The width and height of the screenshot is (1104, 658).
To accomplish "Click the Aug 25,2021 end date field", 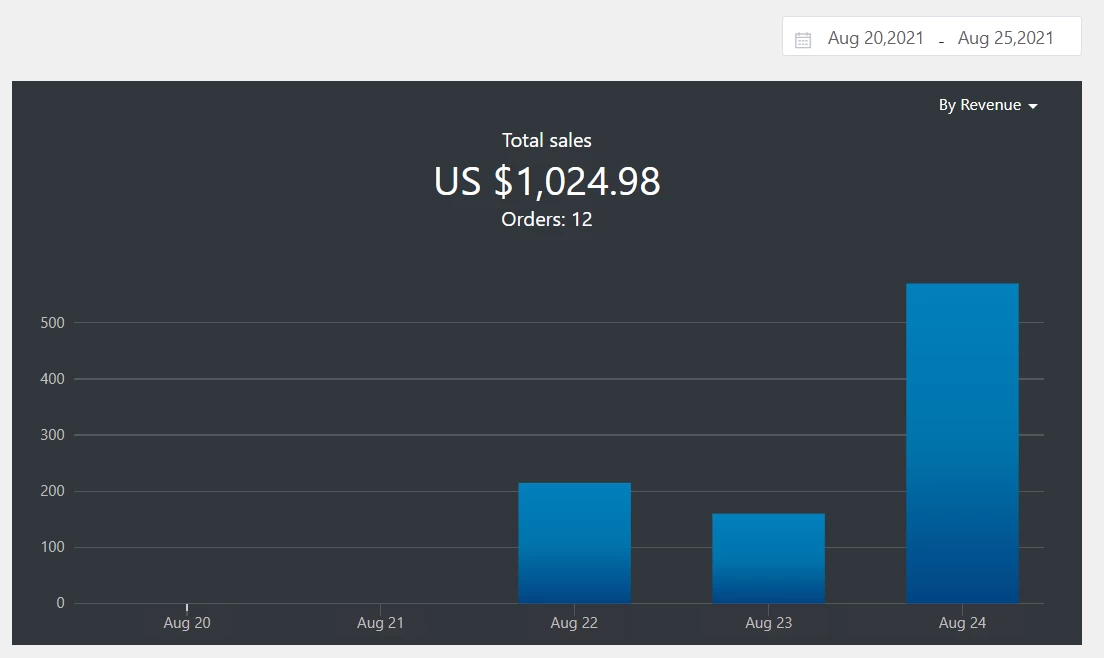I will click(1006, 38).
